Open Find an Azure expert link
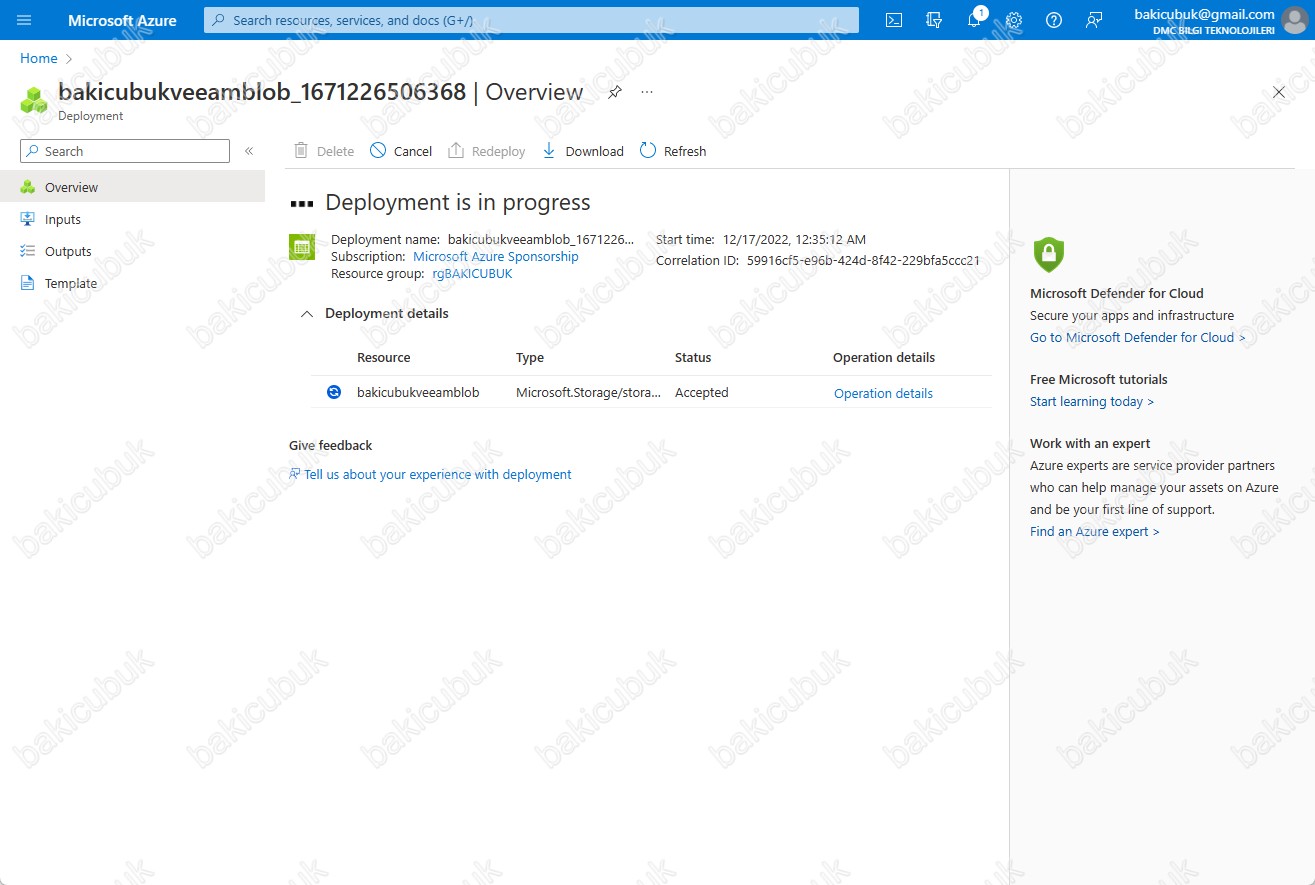 tap(1095, 531)
